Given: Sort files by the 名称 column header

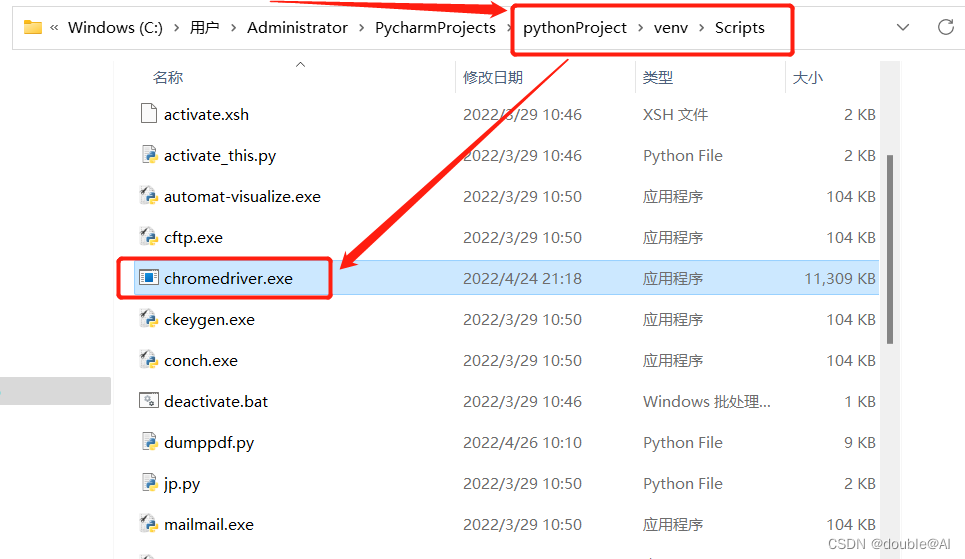Looking at the screenshot, I should (168, 77).
